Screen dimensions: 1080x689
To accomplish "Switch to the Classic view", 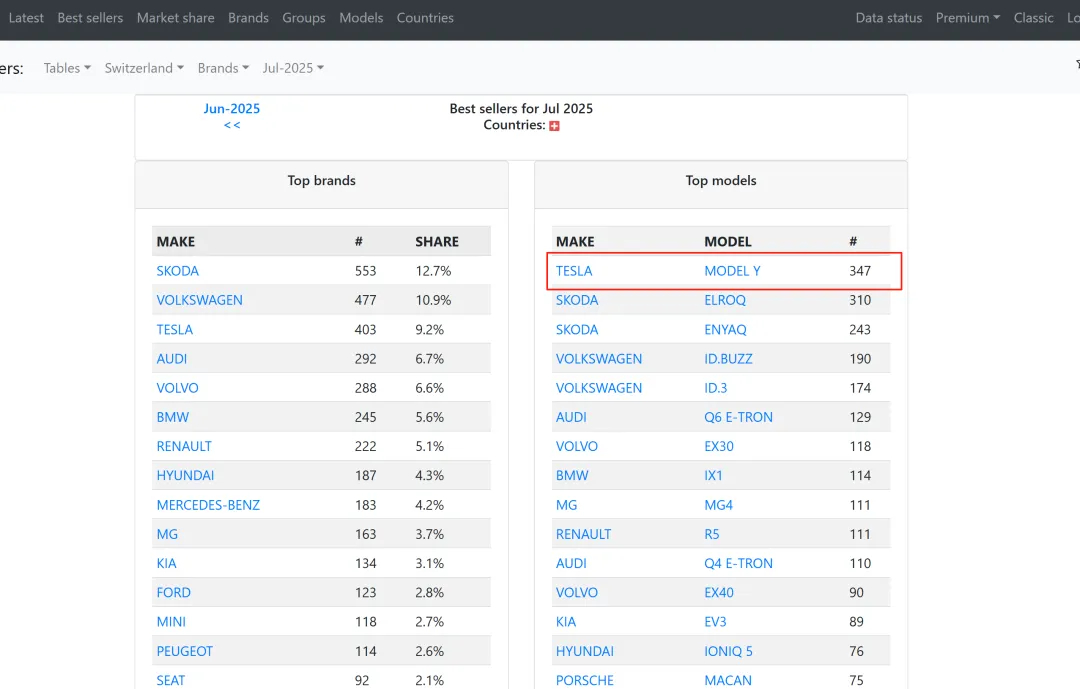I will point(1033,18).
